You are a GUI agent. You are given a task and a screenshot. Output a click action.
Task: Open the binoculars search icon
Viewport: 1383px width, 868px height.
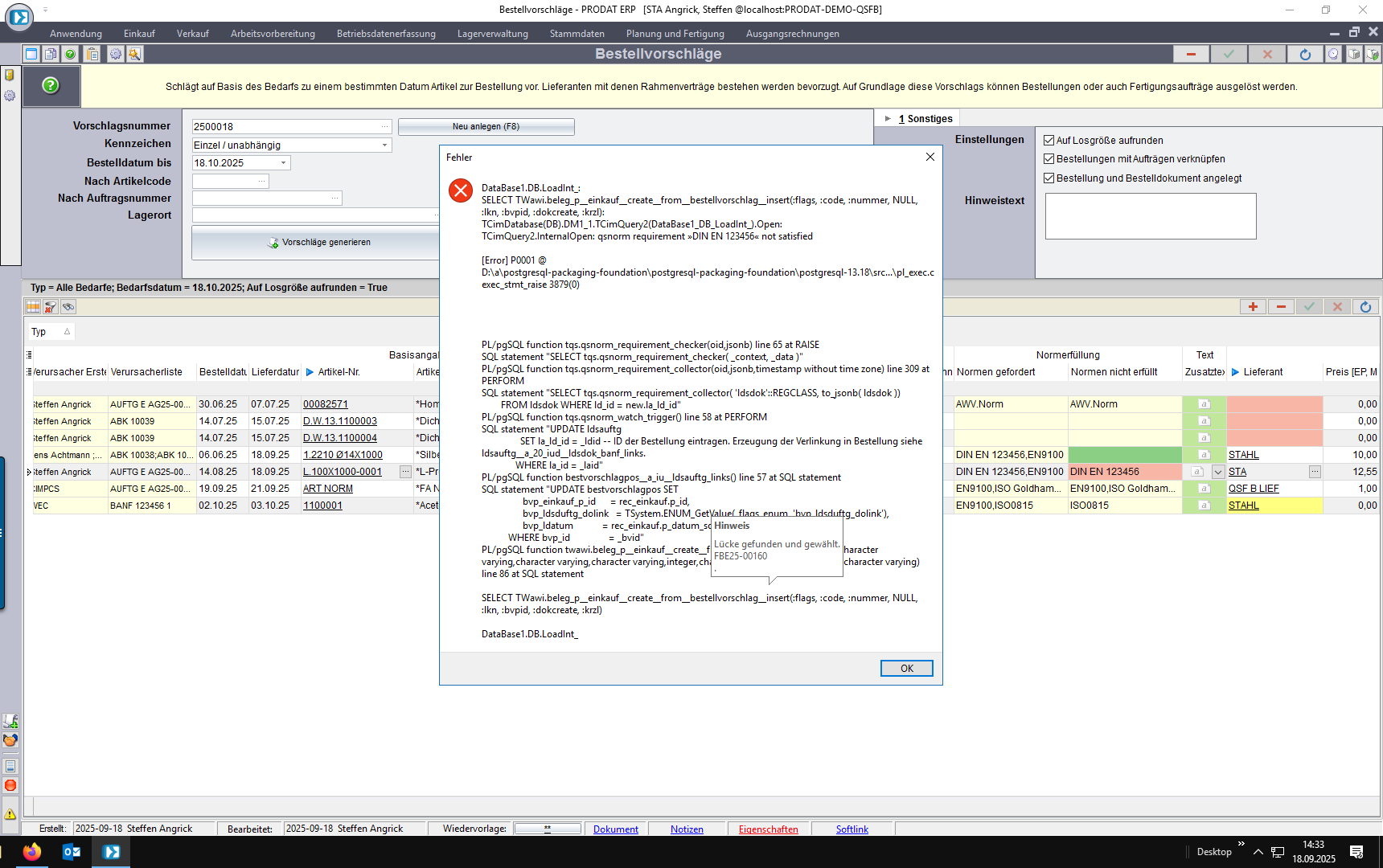(x=68, y=307)
